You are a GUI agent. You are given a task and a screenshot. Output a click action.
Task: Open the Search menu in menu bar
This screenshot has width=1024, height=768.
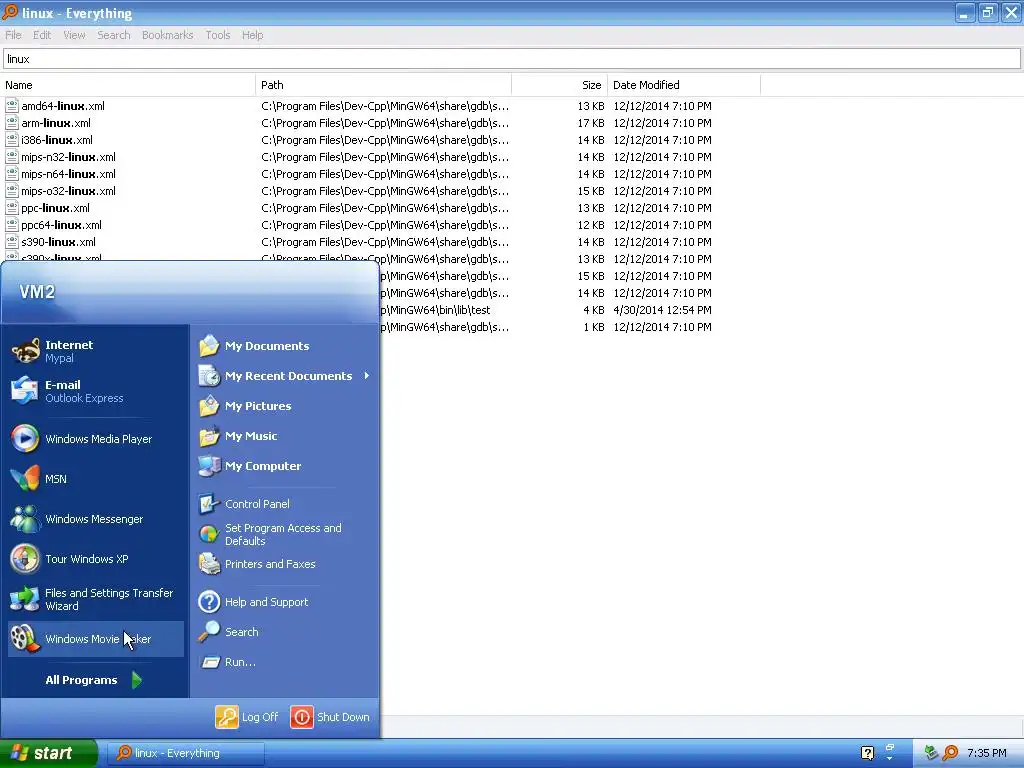(x=114, y=35)
